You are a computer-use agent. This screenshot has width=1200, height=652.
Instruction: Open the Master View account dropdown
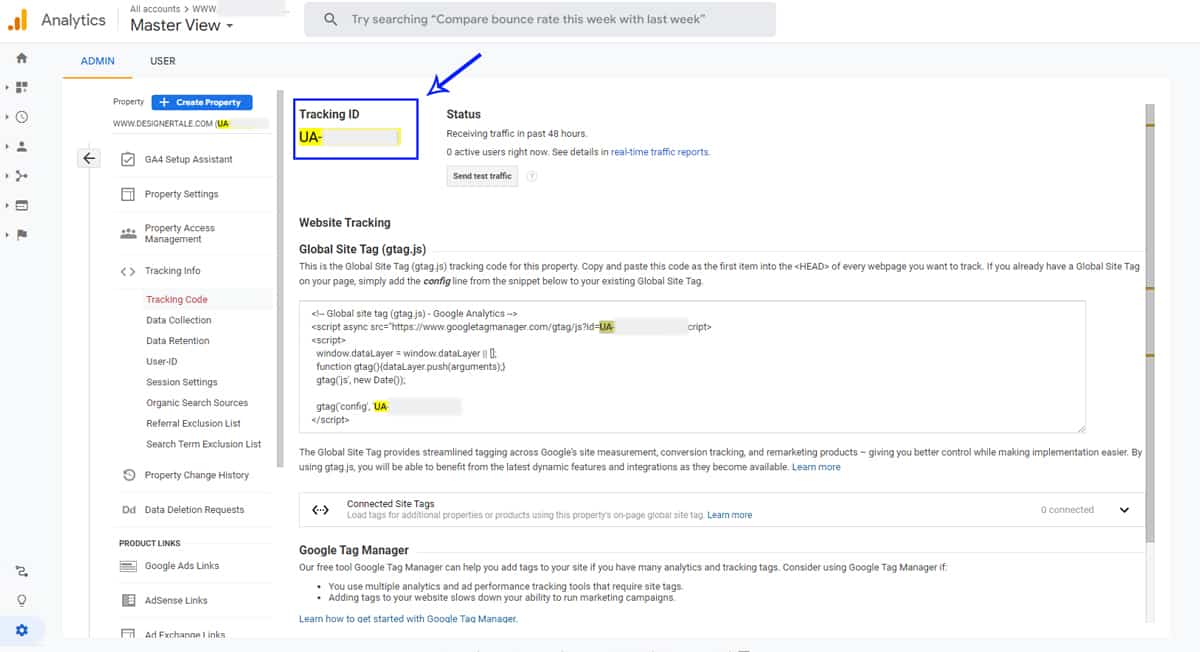[181, 26]
